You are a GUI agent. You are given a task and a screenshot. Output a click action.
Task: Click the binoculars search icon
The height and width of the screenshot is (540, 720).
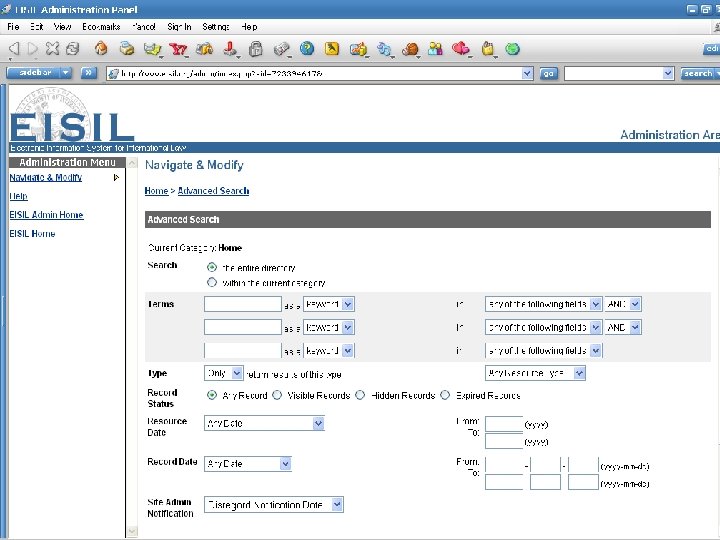coord(204,49)
